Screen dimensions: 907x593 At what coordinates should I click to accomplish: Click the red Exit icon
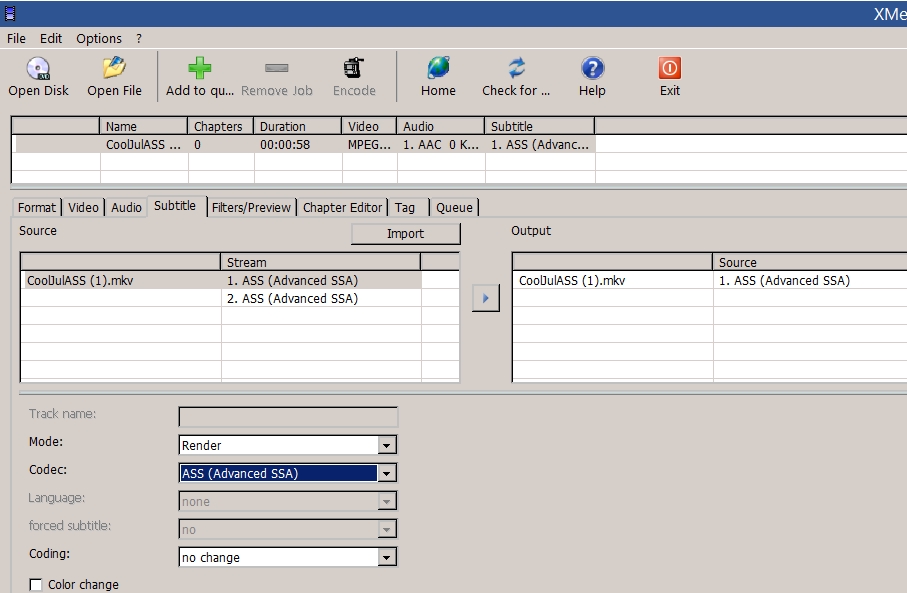tap(669, 68)
